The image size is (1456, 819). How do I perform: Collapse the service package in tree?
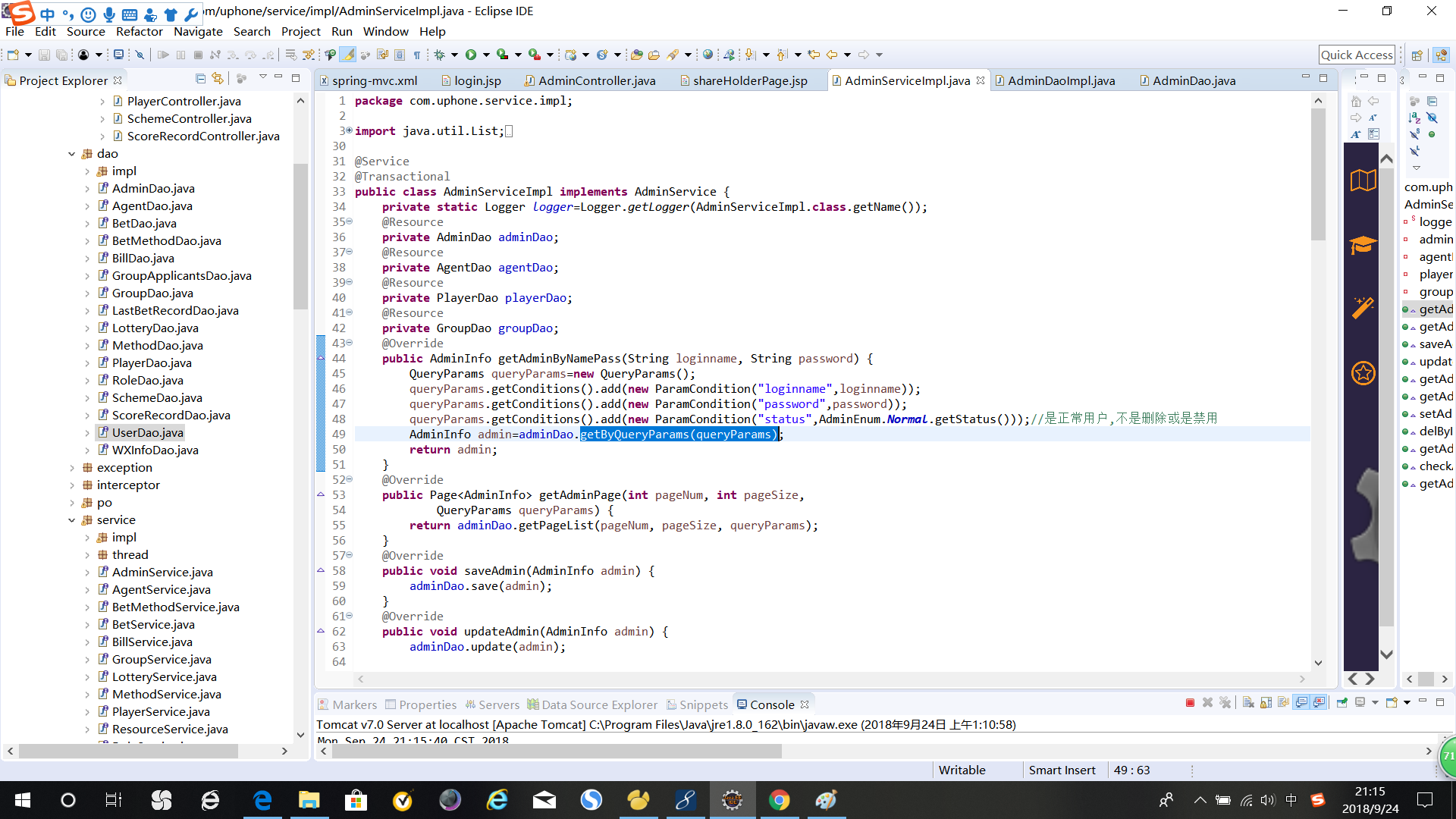coord(71,520)
